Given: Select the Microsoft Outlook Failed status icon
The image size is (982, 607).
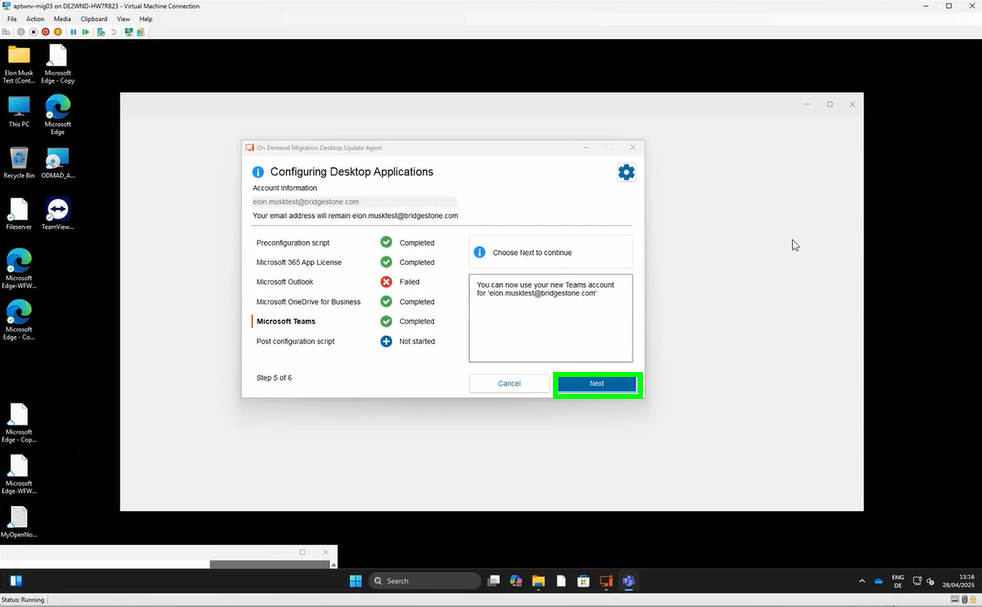Looking at the screenshot, I should (x=386, y=282).
